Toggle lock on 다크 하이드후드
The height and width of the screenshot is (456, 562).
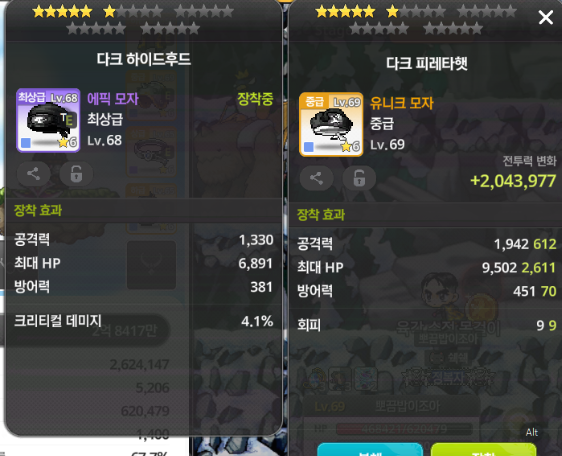point(76,174)
